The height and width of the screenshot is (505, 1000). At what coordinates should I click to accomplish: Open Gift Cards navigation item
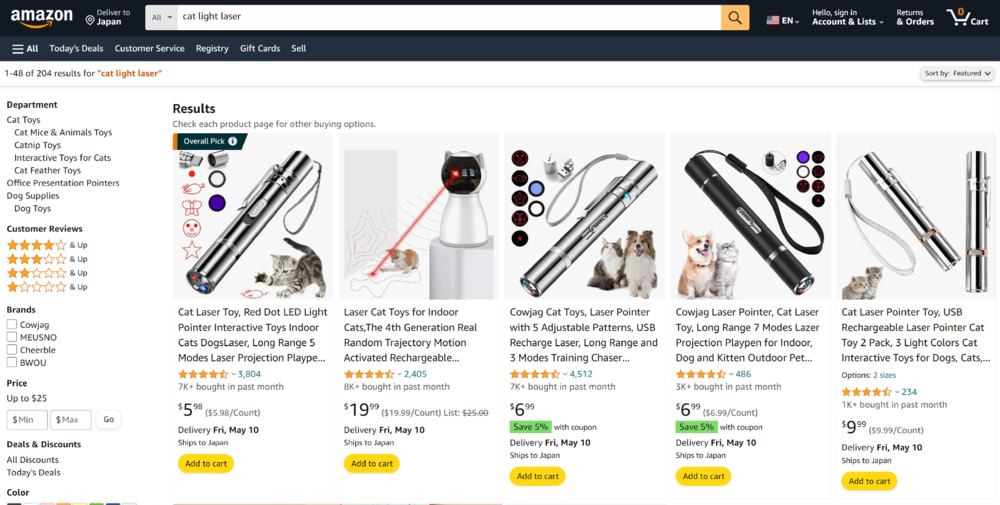click(x=260, y=48)
